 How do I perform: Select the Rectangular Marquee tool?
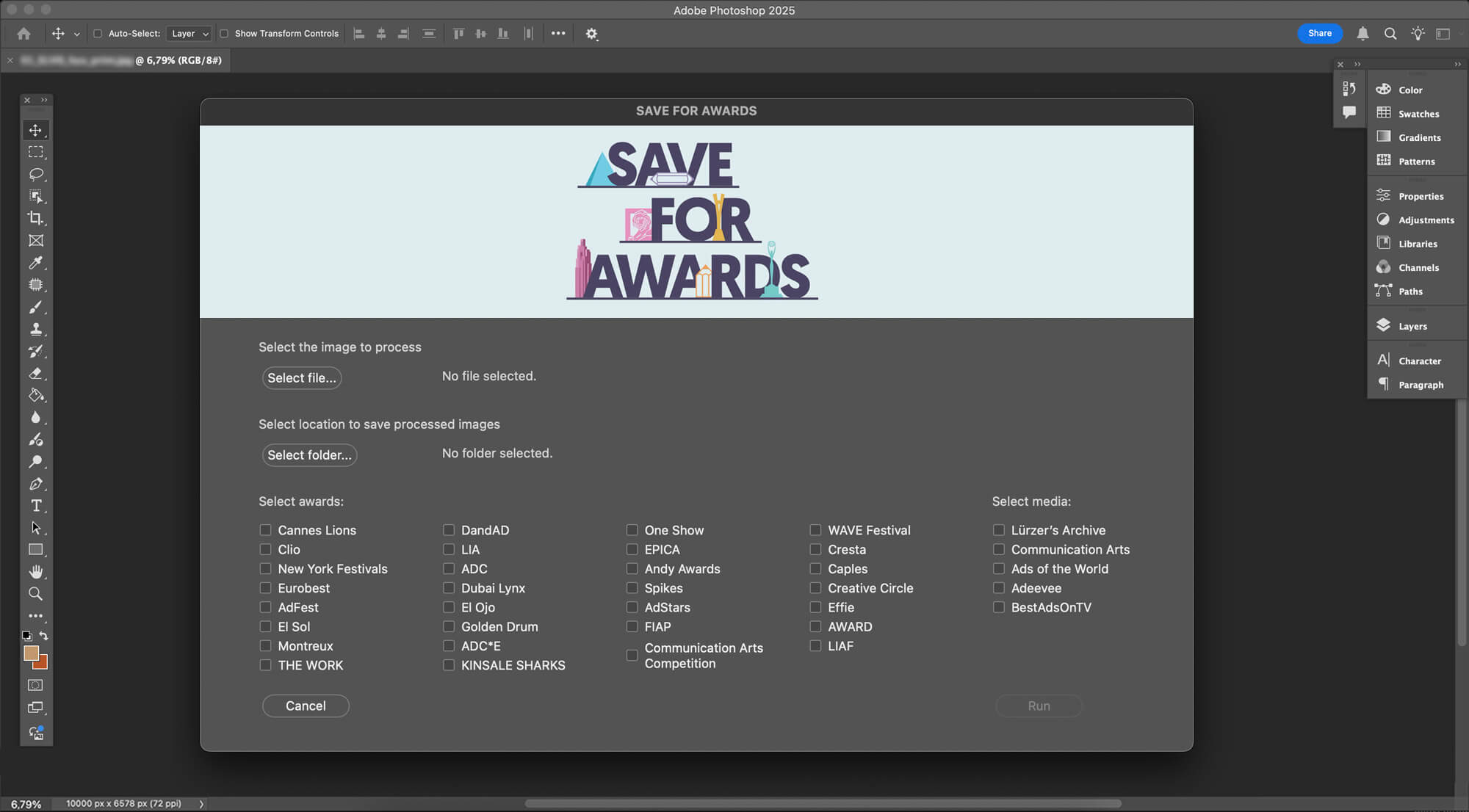point(35,152)
